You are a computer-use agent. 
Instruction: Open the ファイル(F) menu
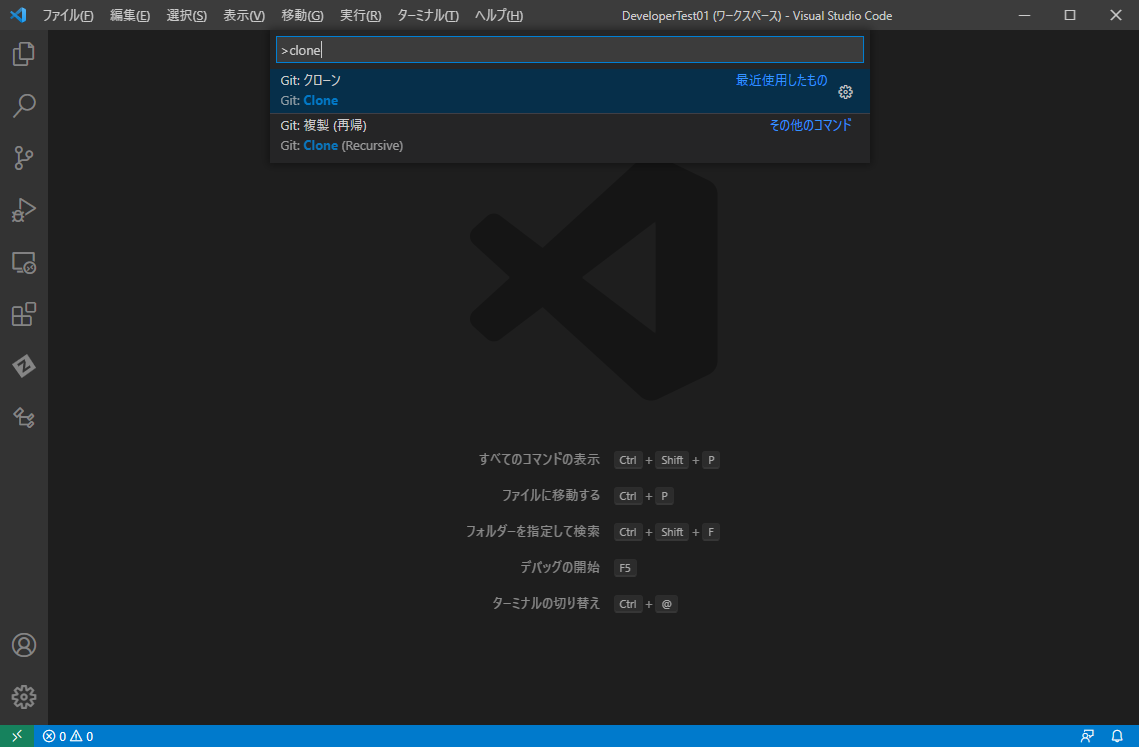tap(68, 15)
